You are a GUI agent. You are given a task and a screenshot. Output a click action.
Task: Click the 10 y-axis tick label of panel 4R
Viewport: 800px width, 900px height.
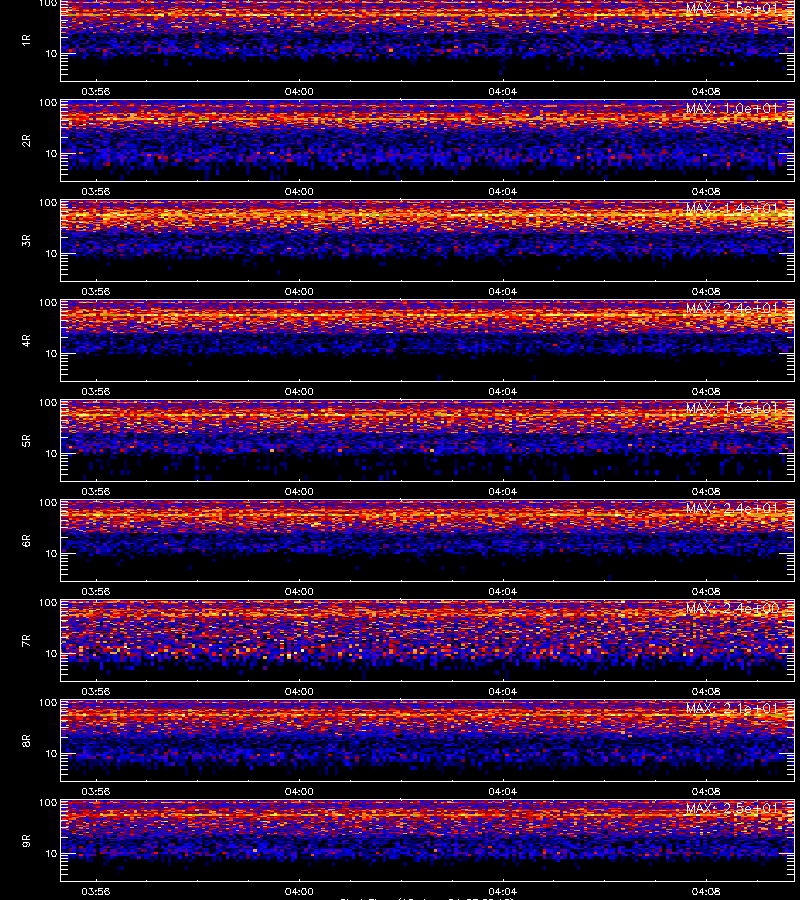(51, 354)
